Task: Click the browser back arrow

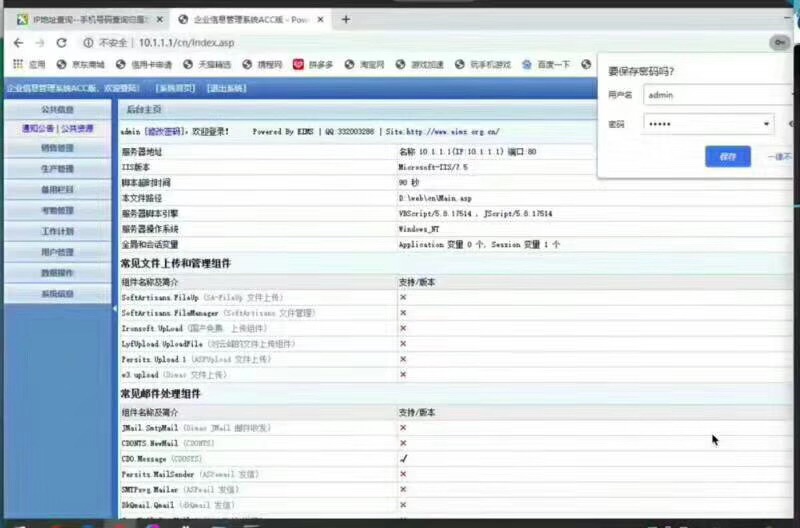Action: coord(18,43)
